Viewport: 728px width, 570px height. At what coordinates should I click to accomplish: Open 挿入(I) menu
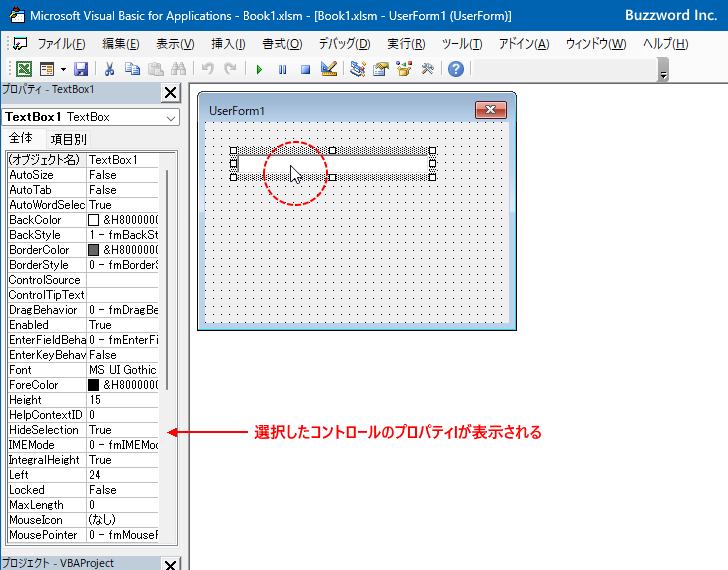[x=228, y=44]
